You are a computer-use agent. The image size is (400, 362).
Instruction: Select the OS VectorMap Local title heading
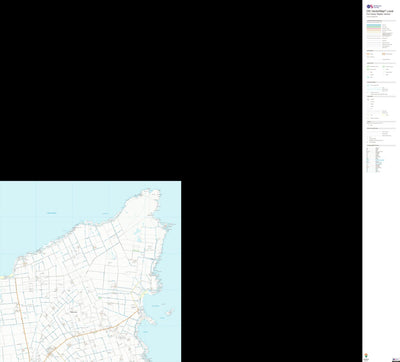click(x=380, y=11)
